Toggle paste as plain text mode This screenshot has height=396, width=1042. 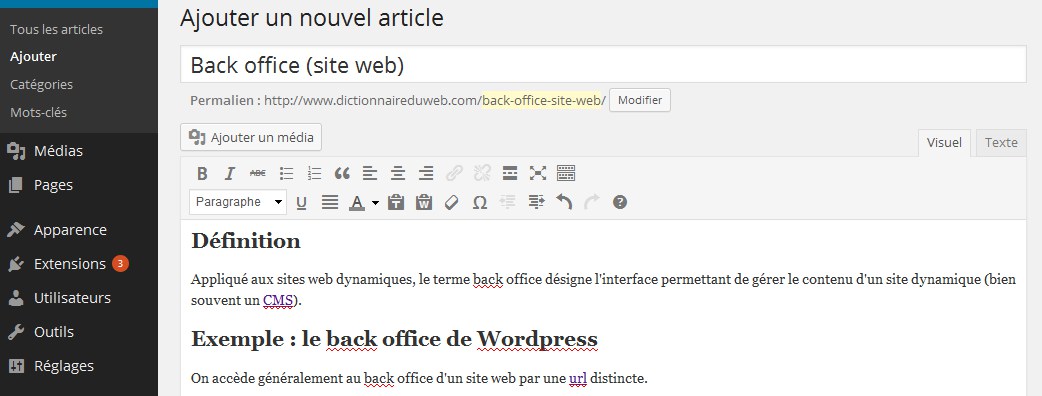tap(396, 203)
